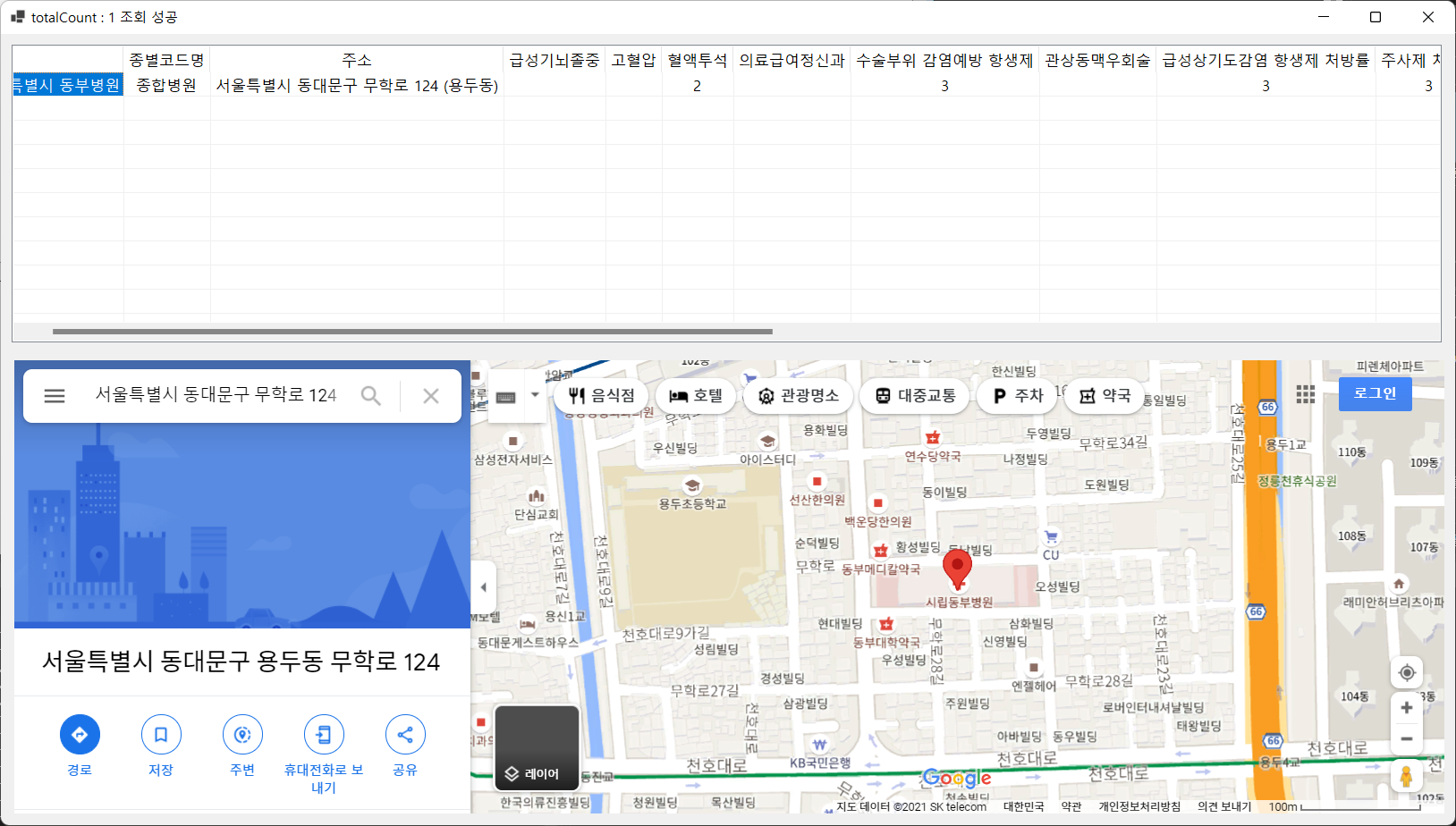Click the 아이스터디 academy marker
The height and width of the screenshot is (826, 1456).
767,442
